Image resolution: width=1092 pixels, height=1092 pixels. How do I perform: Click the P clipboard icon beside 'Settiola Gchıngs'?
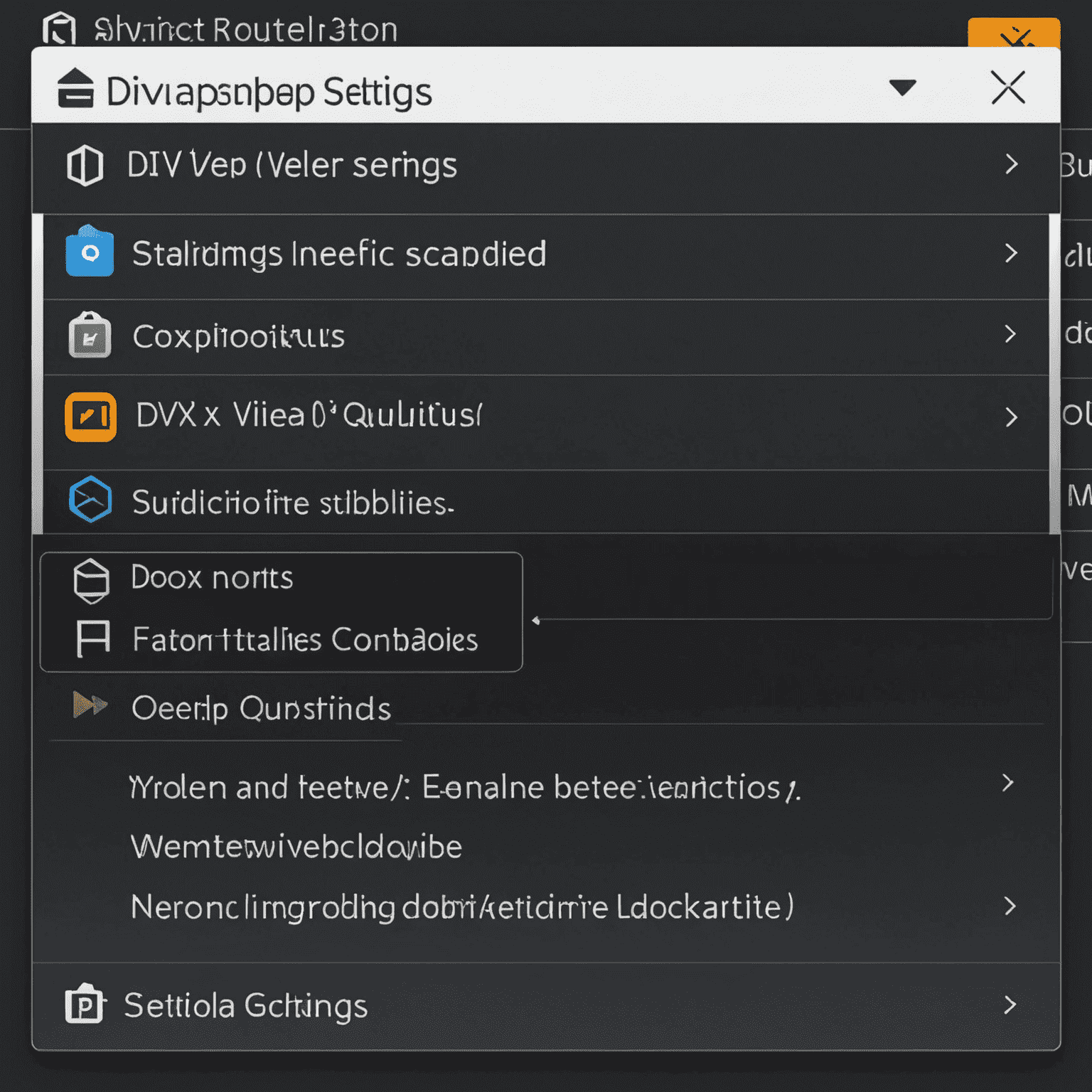pyautogui.click(x=85, y=1004)
